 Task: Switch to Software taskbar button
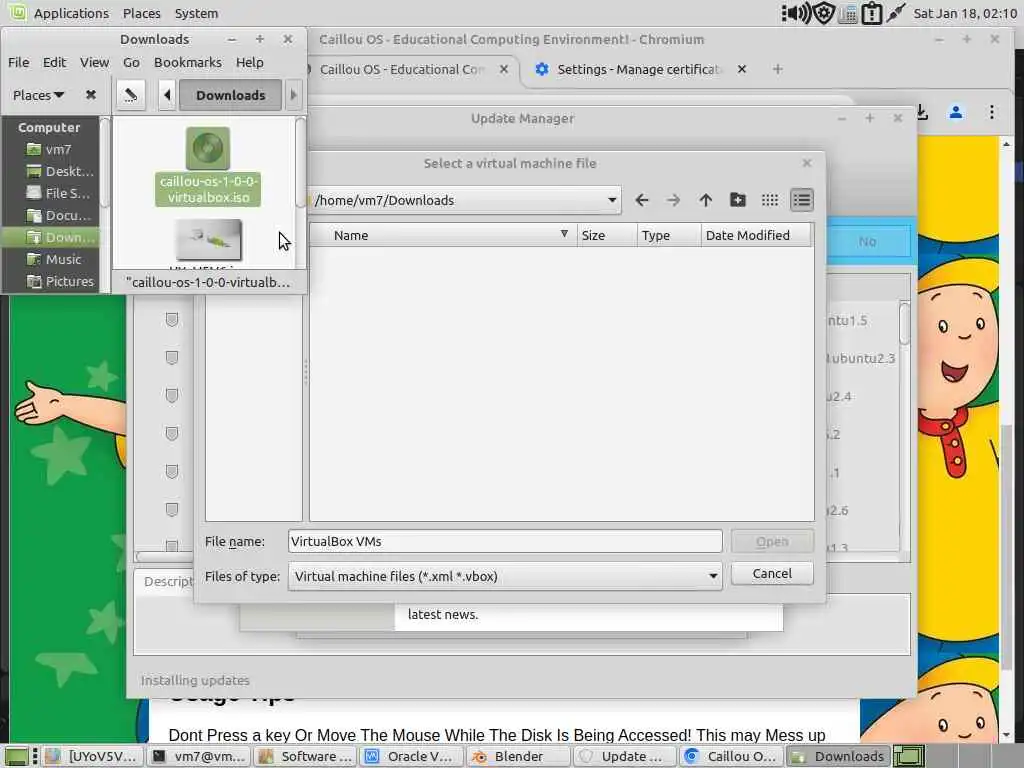tap(305, 756)
